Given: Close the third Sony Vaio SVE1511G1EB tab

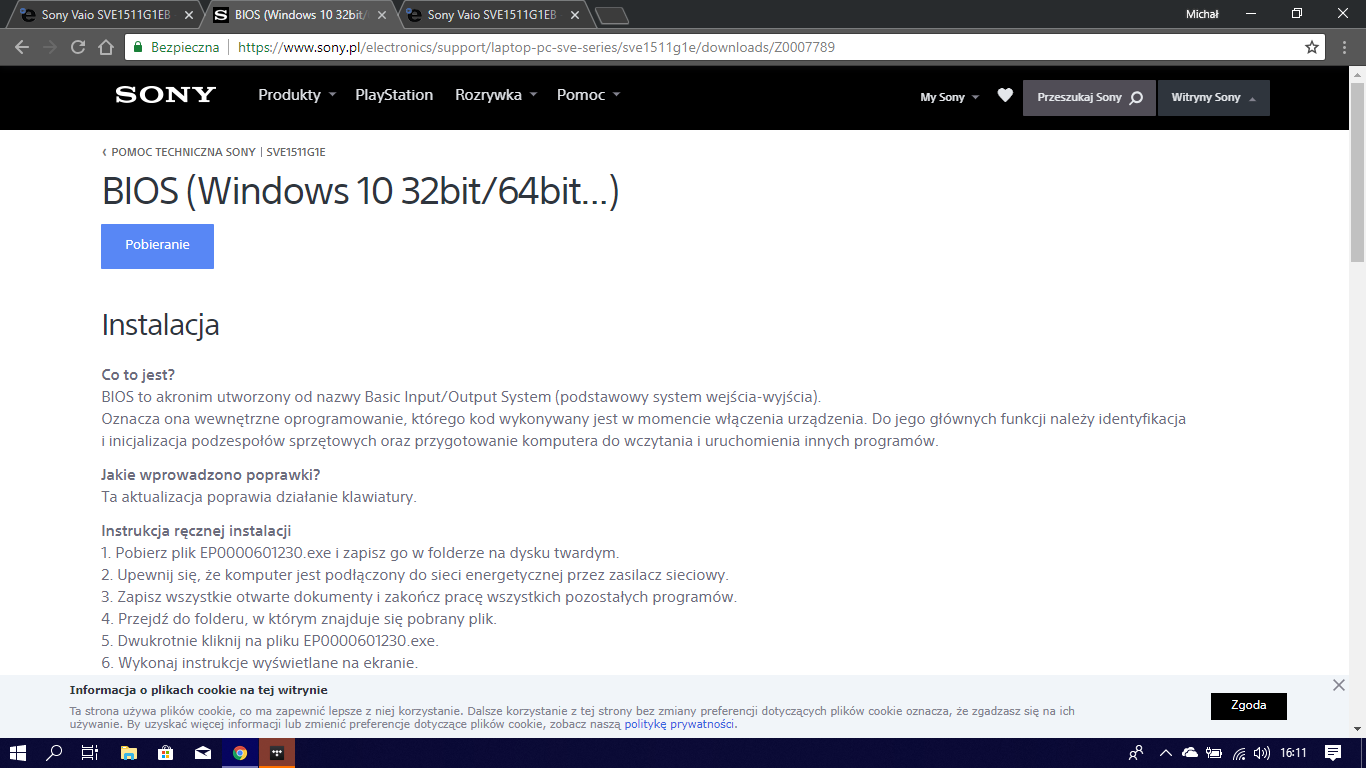Looking at the screenshot, I should [575, 15].
